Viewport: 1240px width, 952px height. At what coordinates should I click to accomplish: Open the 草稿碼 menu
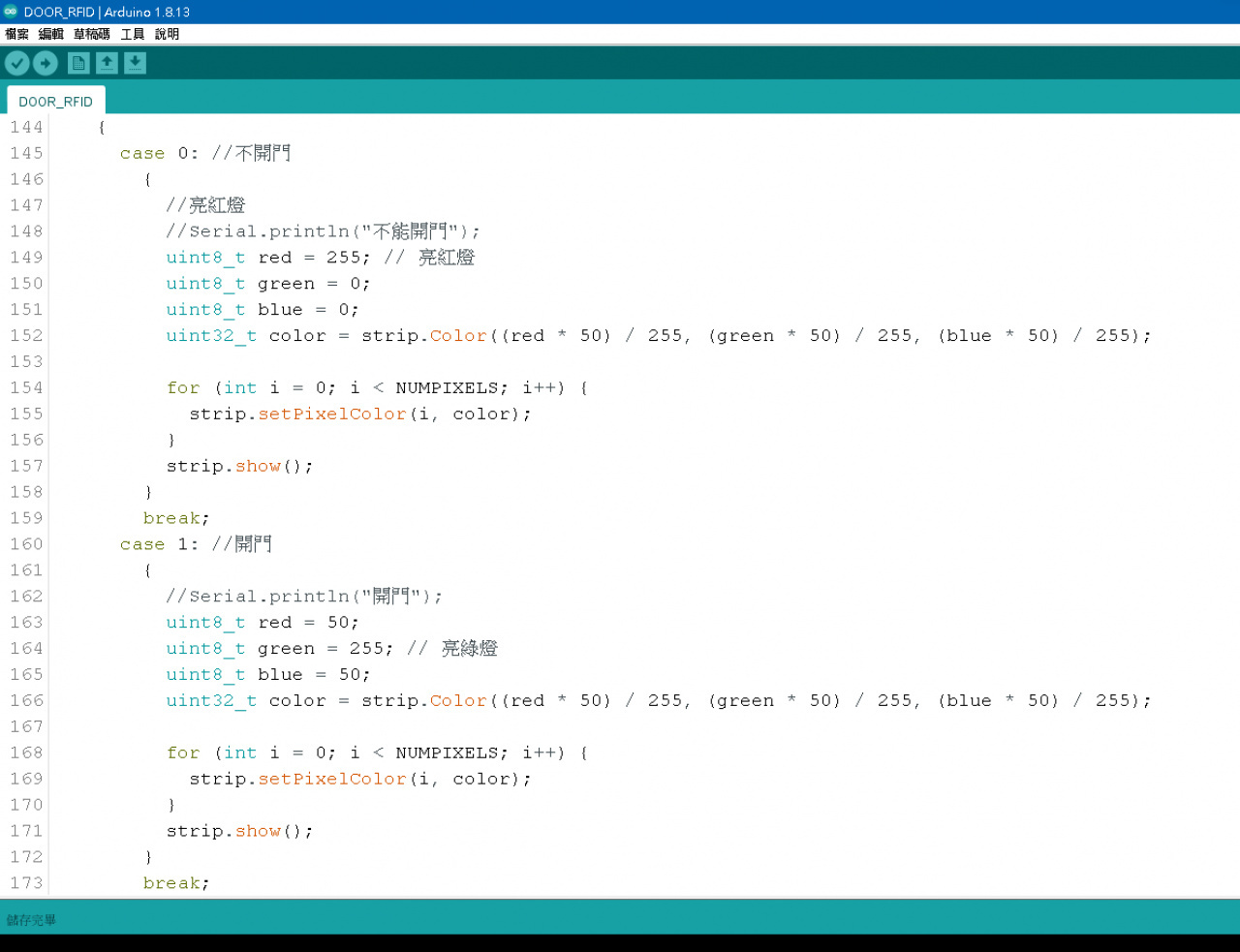(x=92, y=34)
